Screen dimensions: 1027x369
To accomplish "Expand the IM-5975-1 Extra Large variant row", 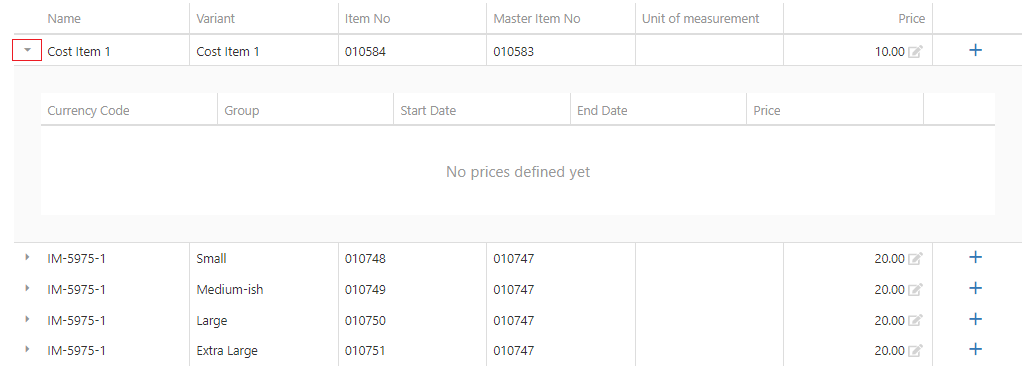I will click(28, 349).
